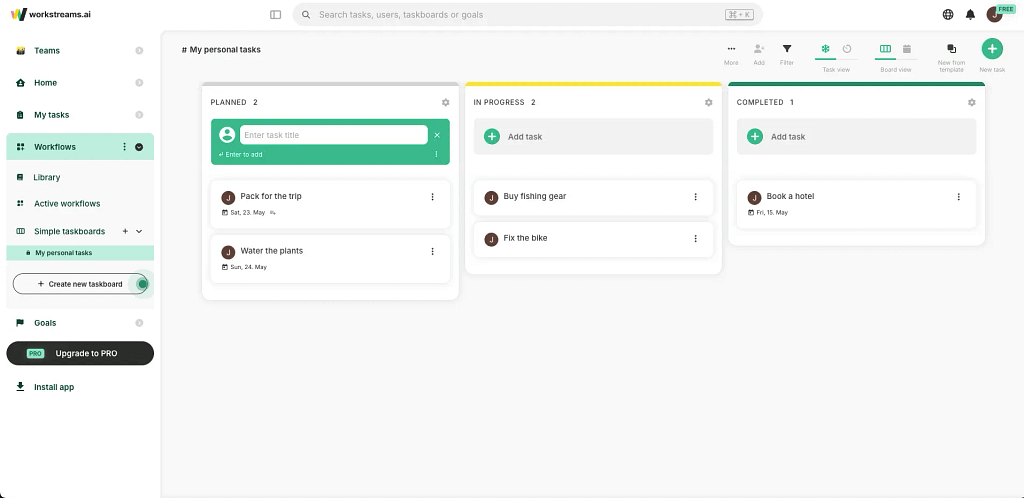The image size is (1024, 498).
Task: Expand the Teams arrow
Action: [139, 50]
